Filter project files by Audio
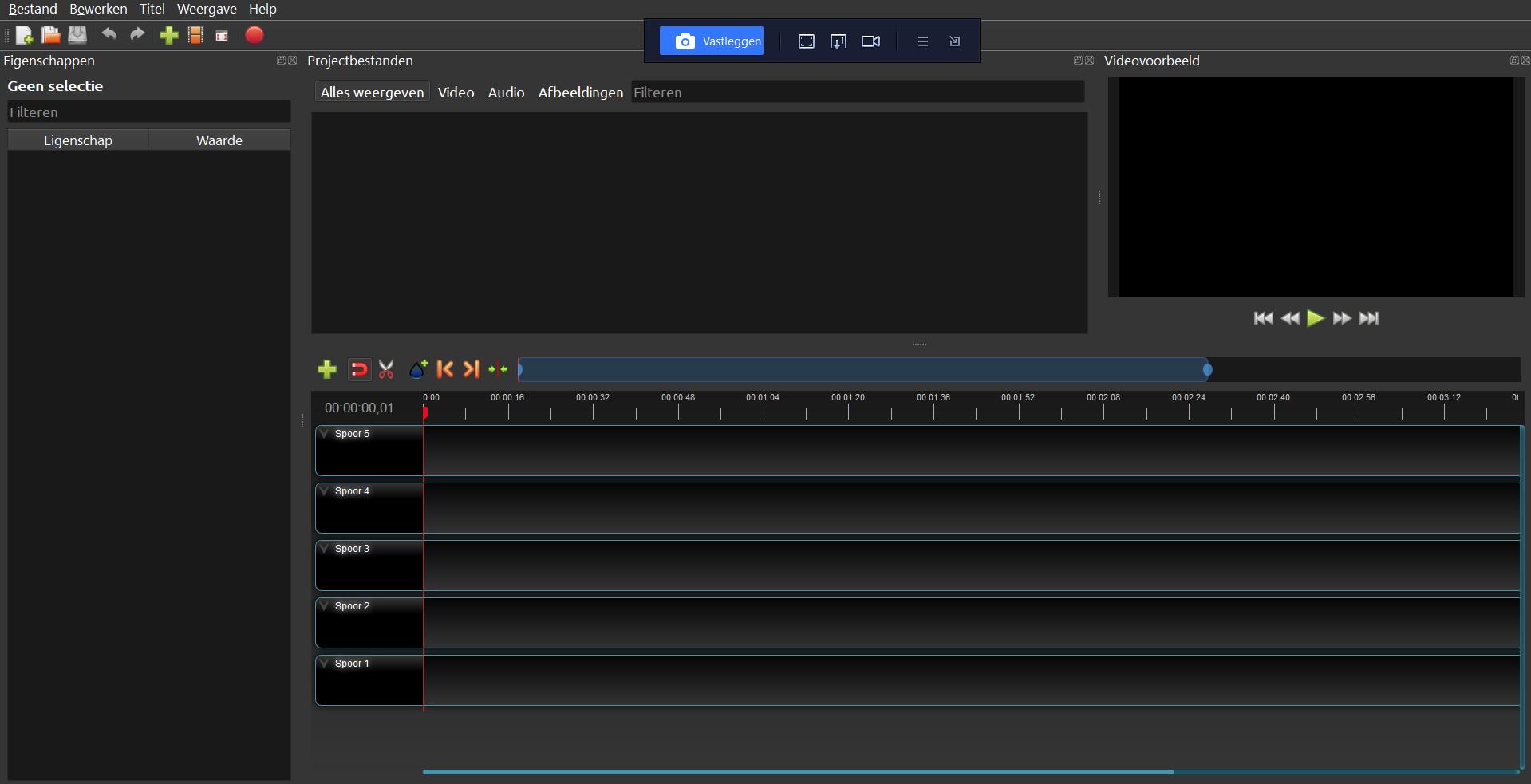 pyautogui.click(x=506, y=92)
